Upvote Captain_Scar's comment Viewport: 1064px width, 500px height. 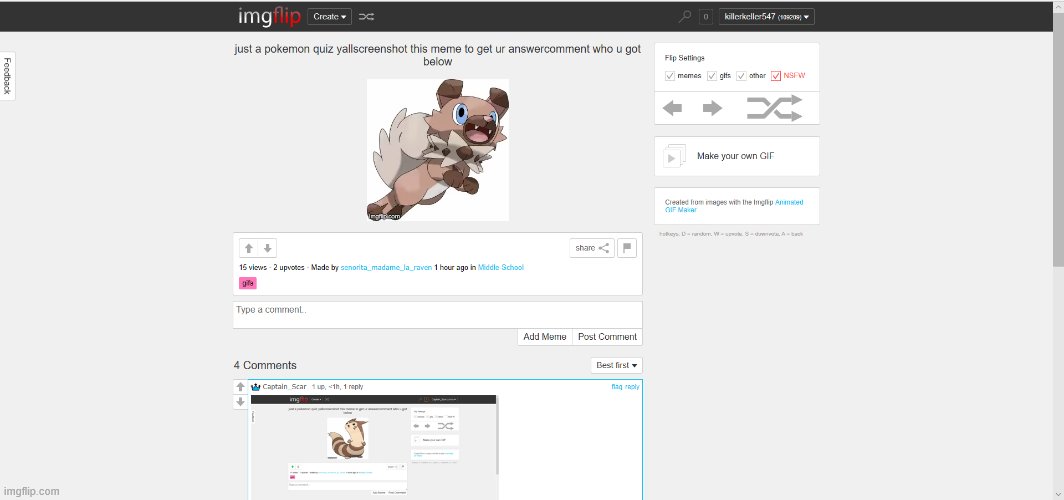point(240,387)
